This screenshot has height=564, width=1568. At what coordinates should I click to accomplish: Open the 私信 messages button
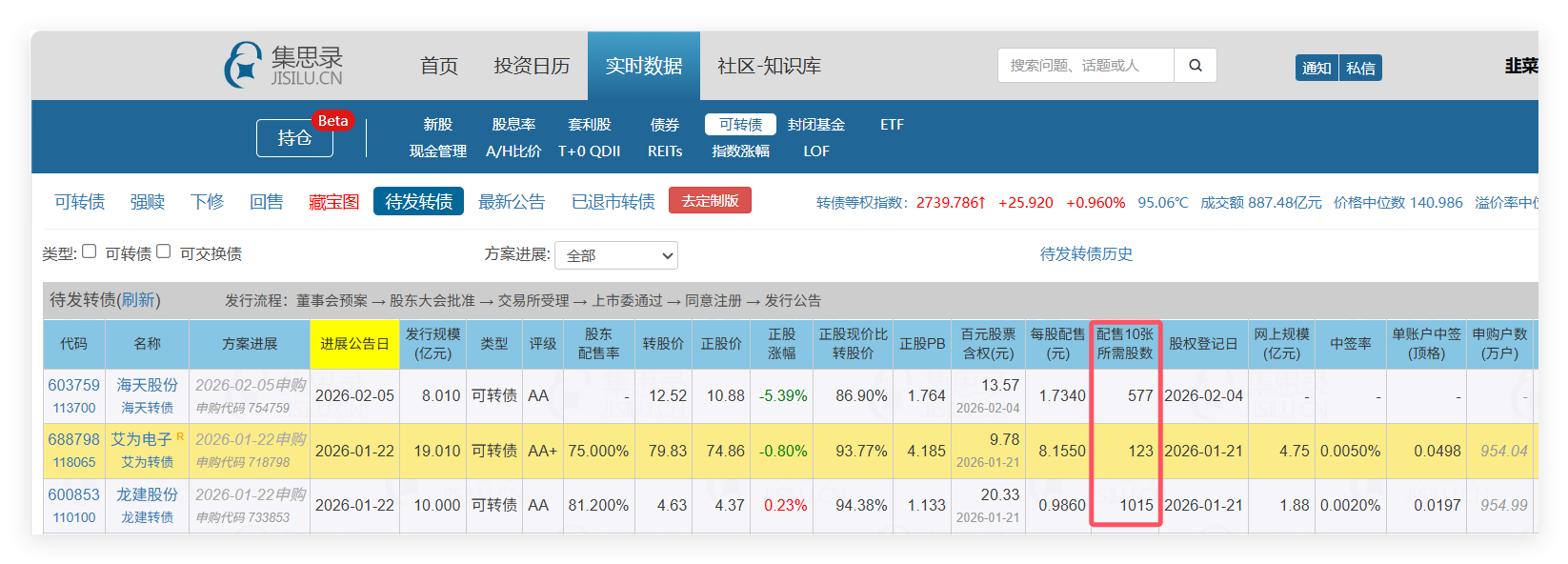coord(1360,68)
